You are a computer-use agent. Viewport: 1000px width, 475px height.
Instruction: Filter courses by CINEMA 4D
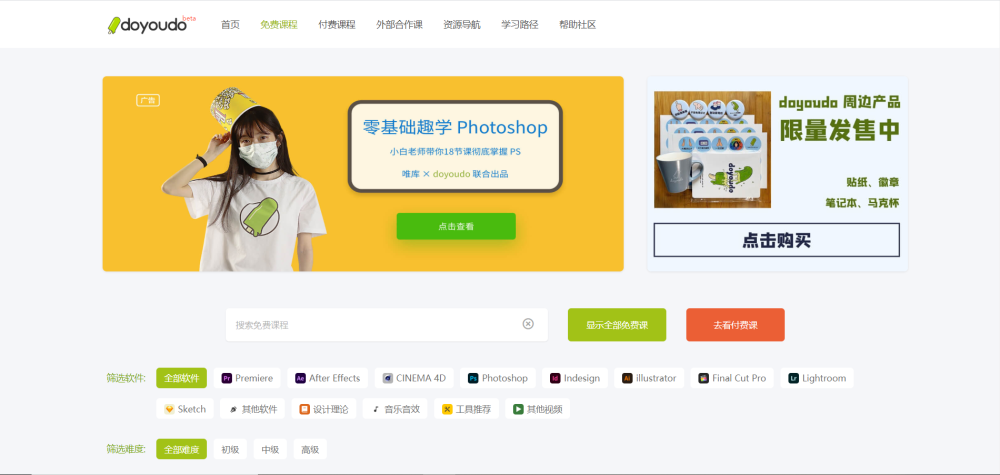(x=413, y=378)
